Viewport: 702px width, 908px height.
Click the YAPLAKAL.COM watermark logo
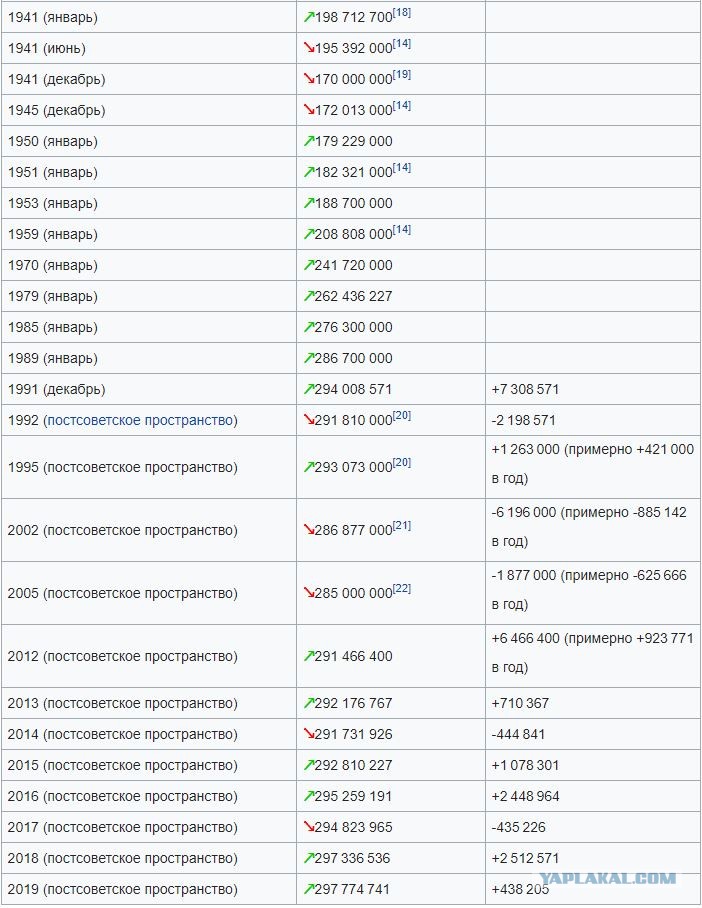[608, 878]
